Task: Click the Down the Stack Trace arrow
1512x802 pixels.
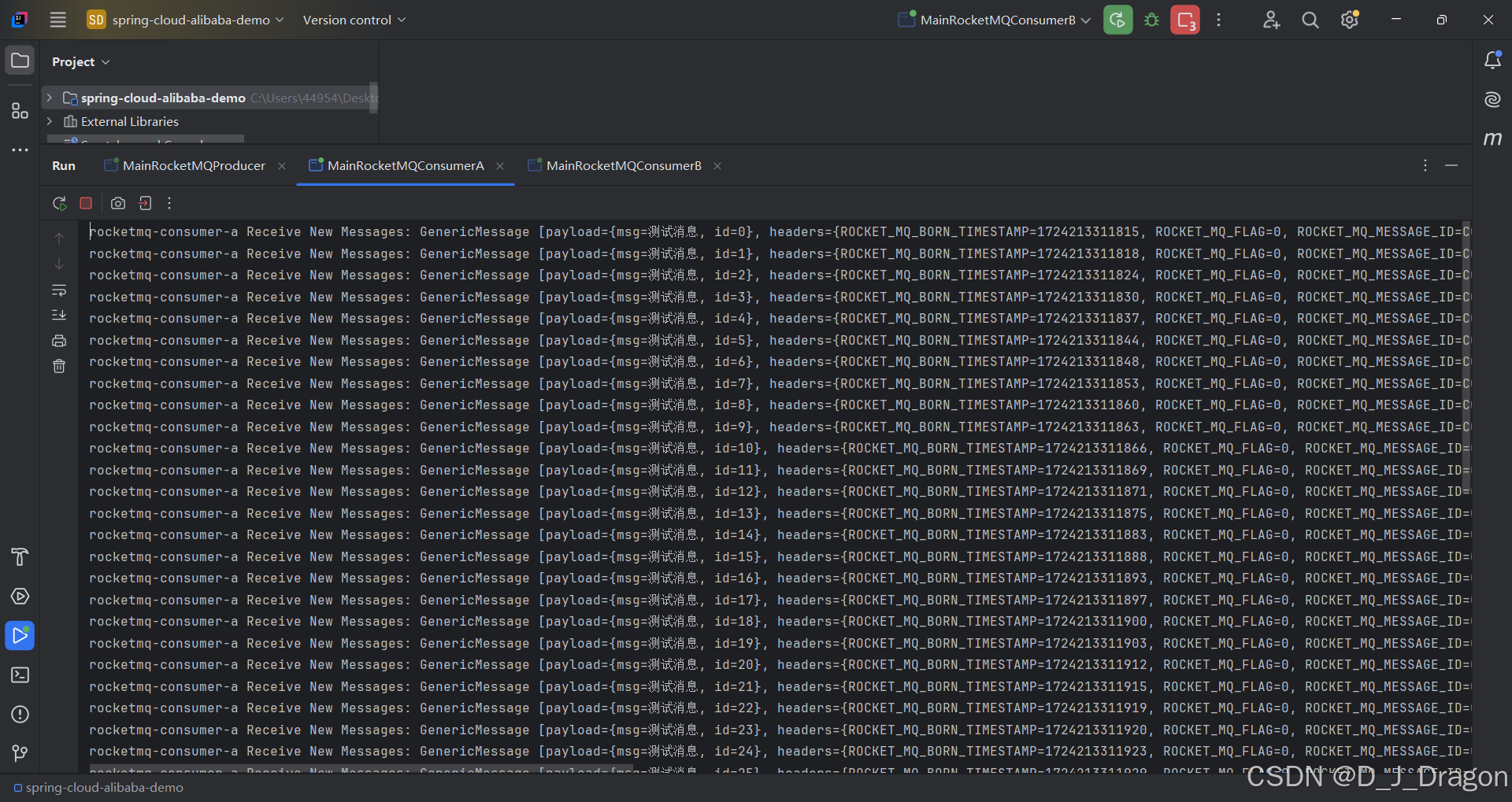Action: point(59,264)
